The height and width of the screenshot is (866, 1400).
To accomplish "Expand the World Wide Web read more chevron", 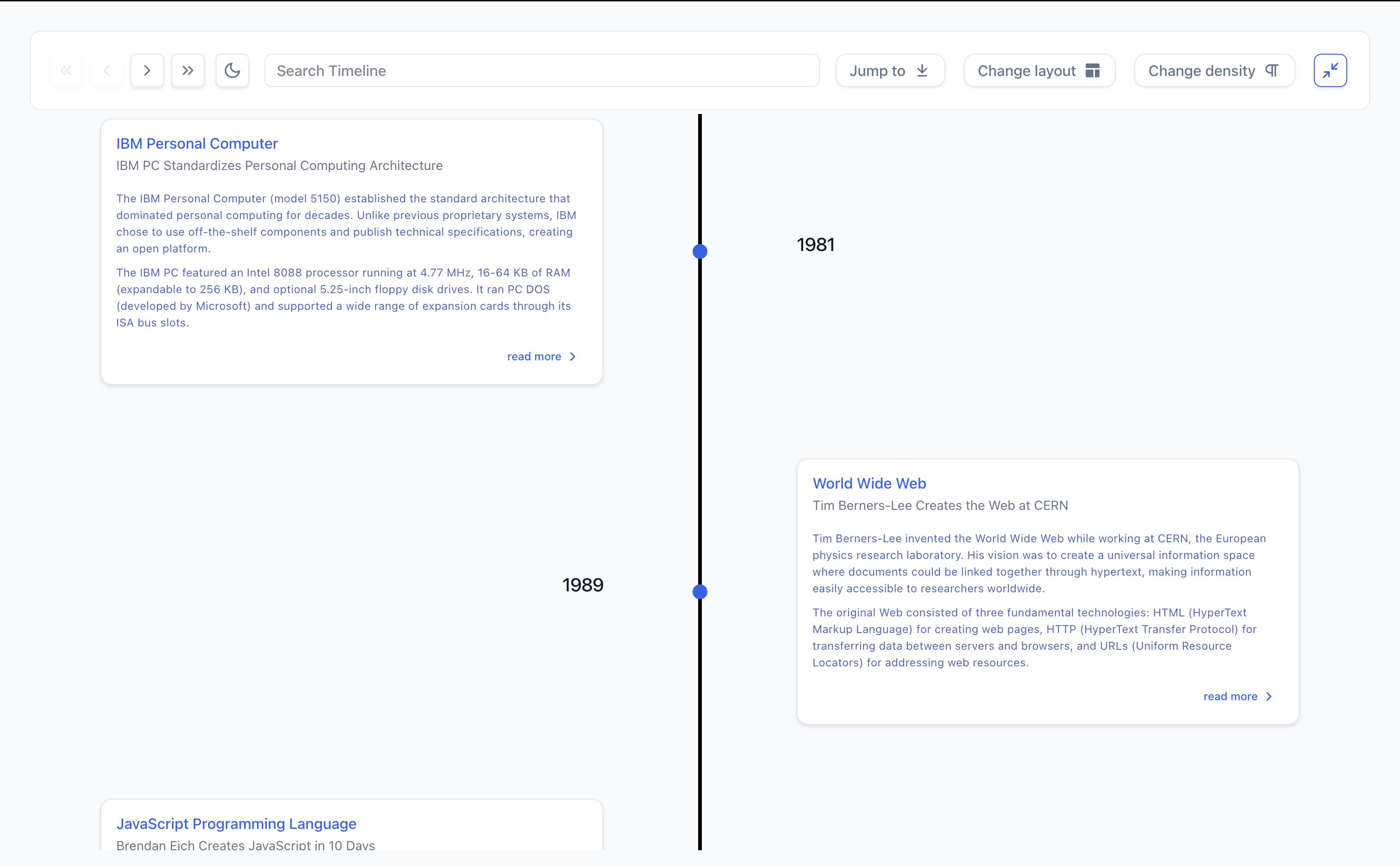I will click(x=1269, y=696).
